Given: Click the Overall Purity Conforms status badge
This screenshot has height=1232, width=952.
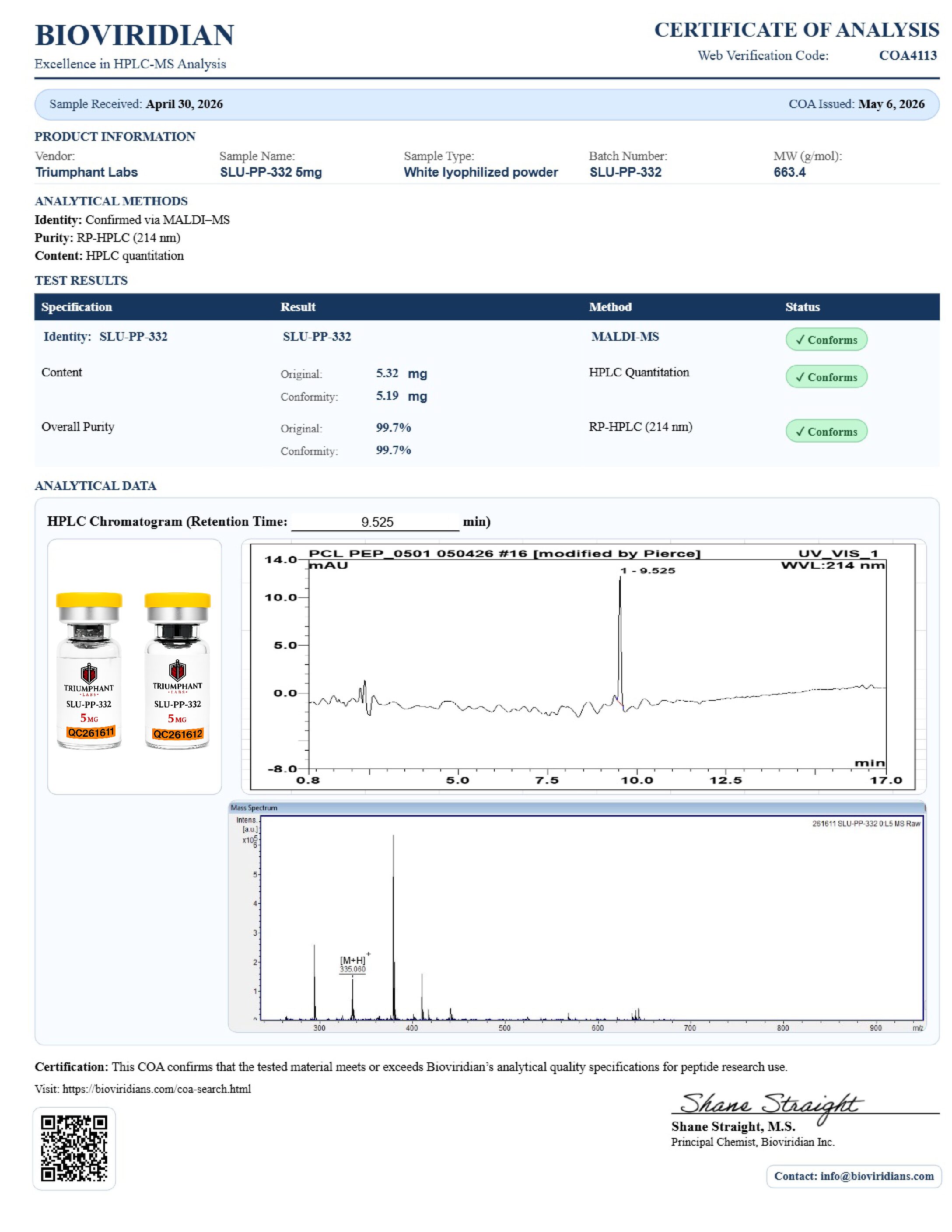Looking at the screenshot, I should tap(826, 431).
